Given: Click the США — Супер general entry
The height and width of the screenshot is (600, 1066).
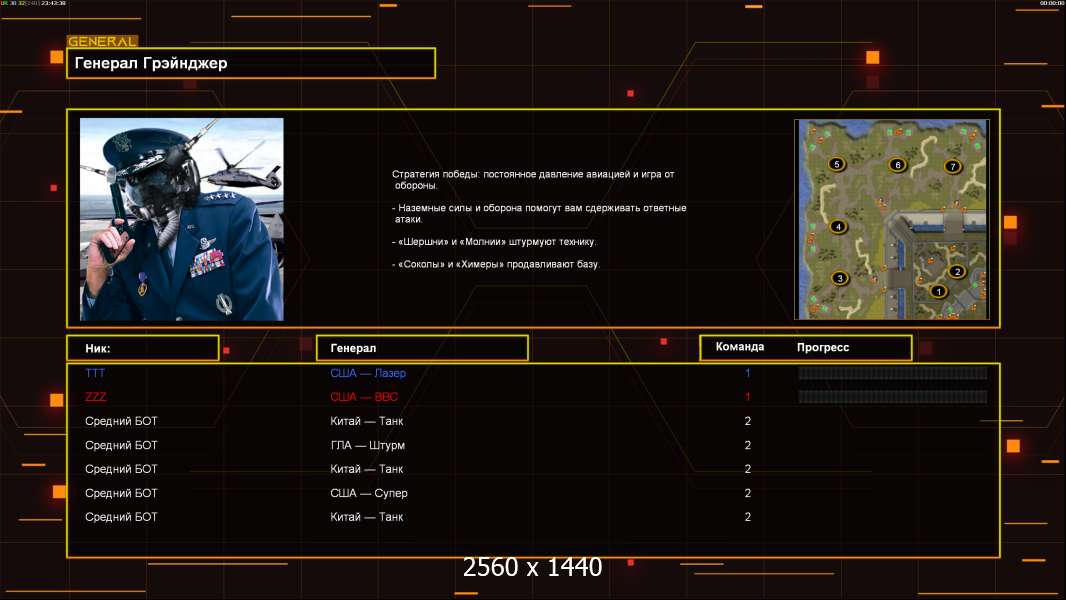Looking at the screenshot, I should 368,493.
